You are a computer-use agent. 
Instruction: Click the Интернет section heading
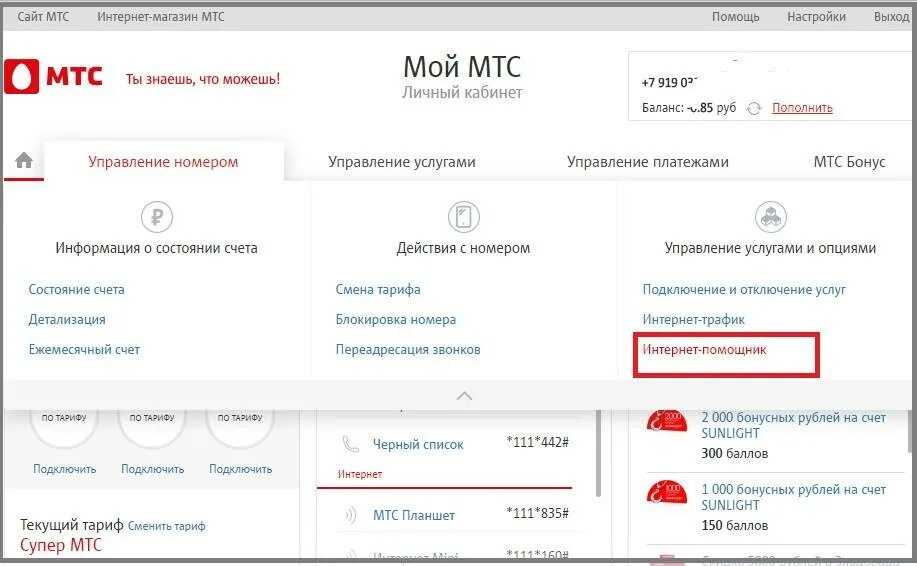360,474
